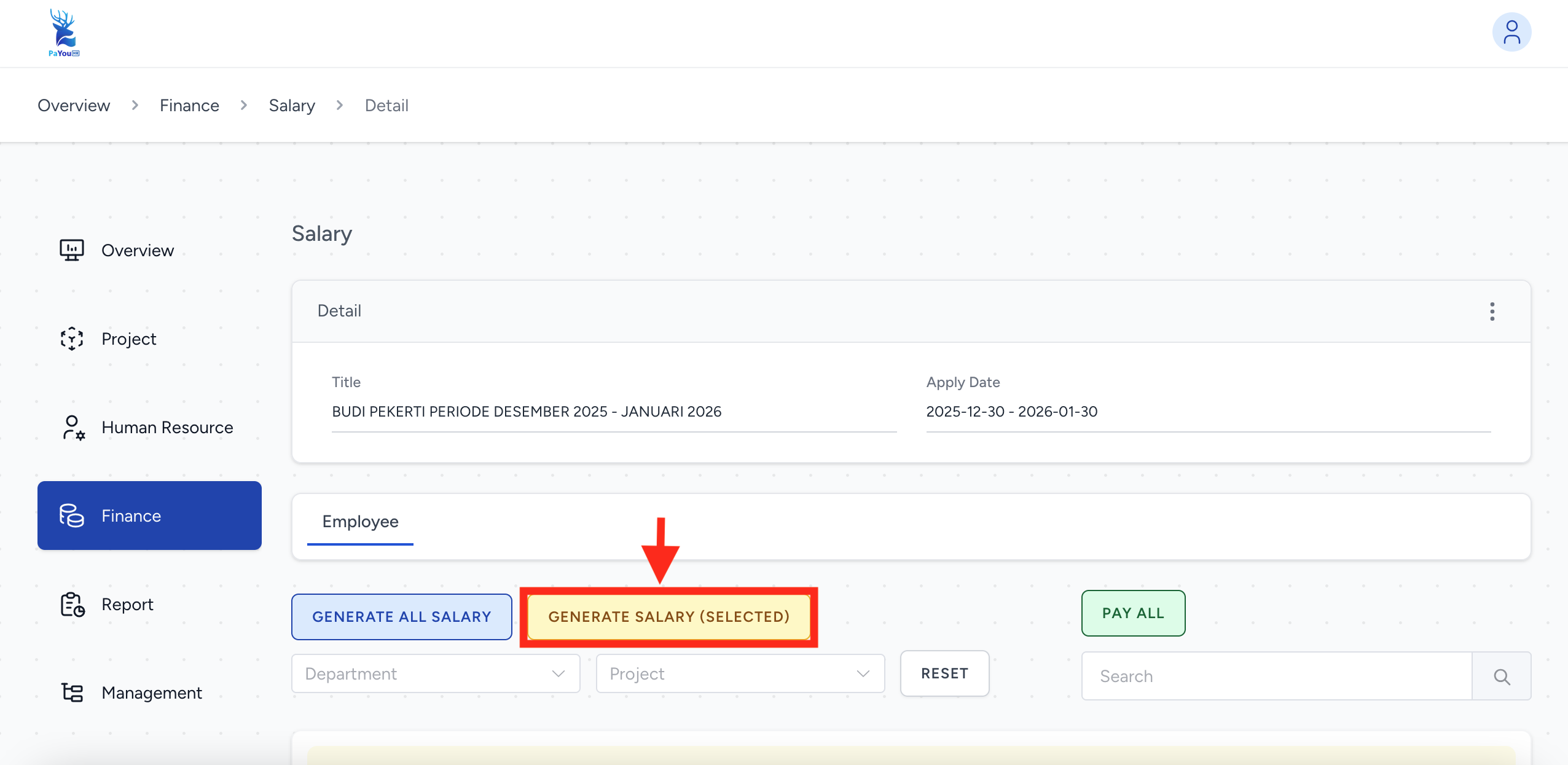Click the Management tree icon
The width and height of the screenshot is (1568, 765).
[72, 692]
